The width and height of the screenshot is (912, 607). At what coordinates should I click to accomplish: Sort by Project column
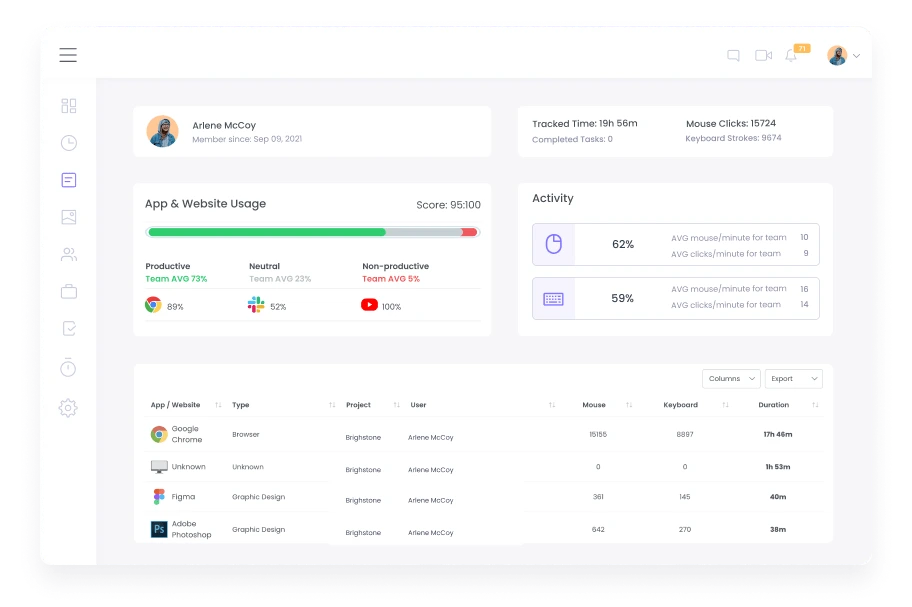pyautogui.click(x=396, y=405)
